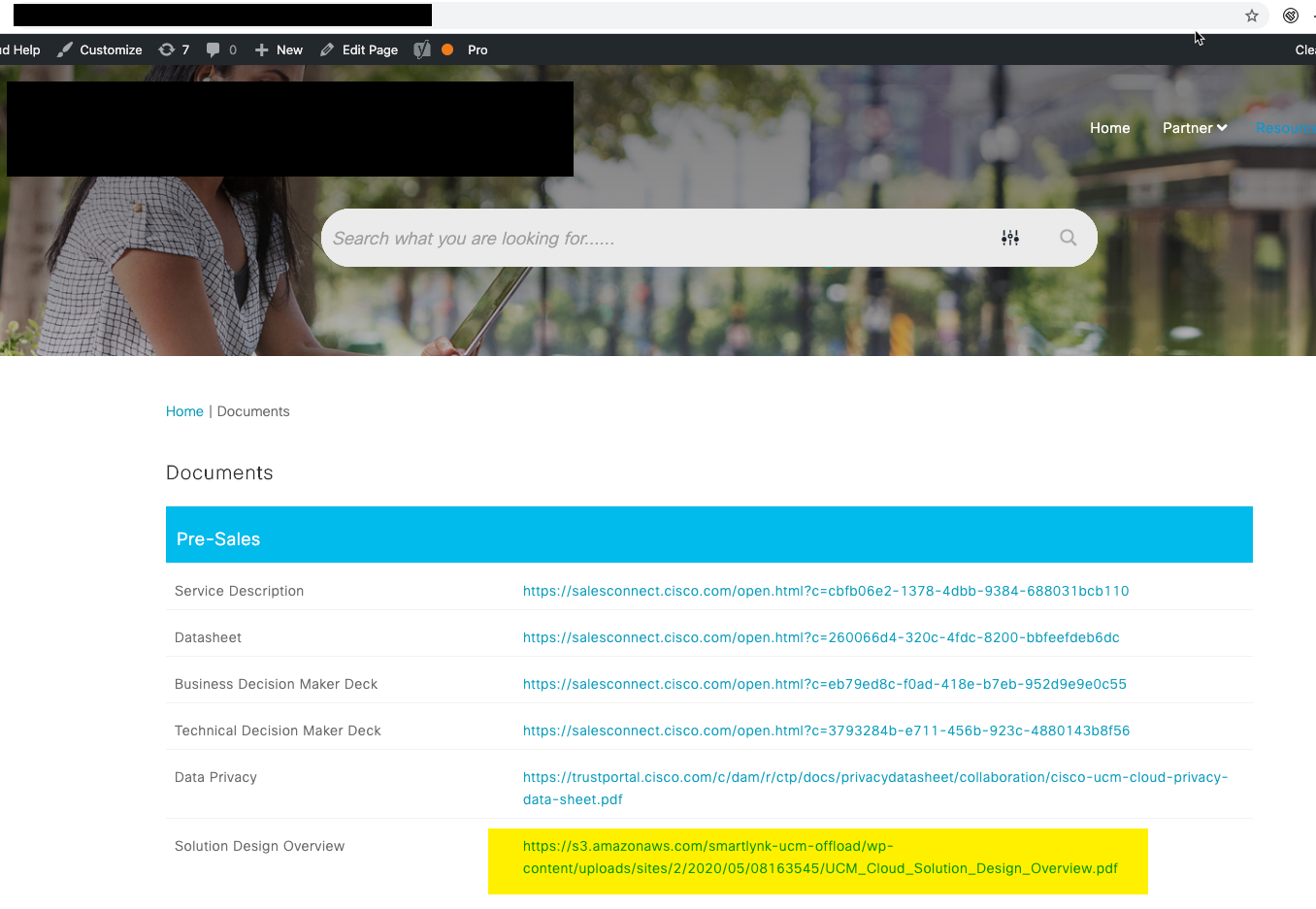This screenshot has width=1316, height=909.
Task: Open Customize in the admin bar
Action: coord(100,49)
